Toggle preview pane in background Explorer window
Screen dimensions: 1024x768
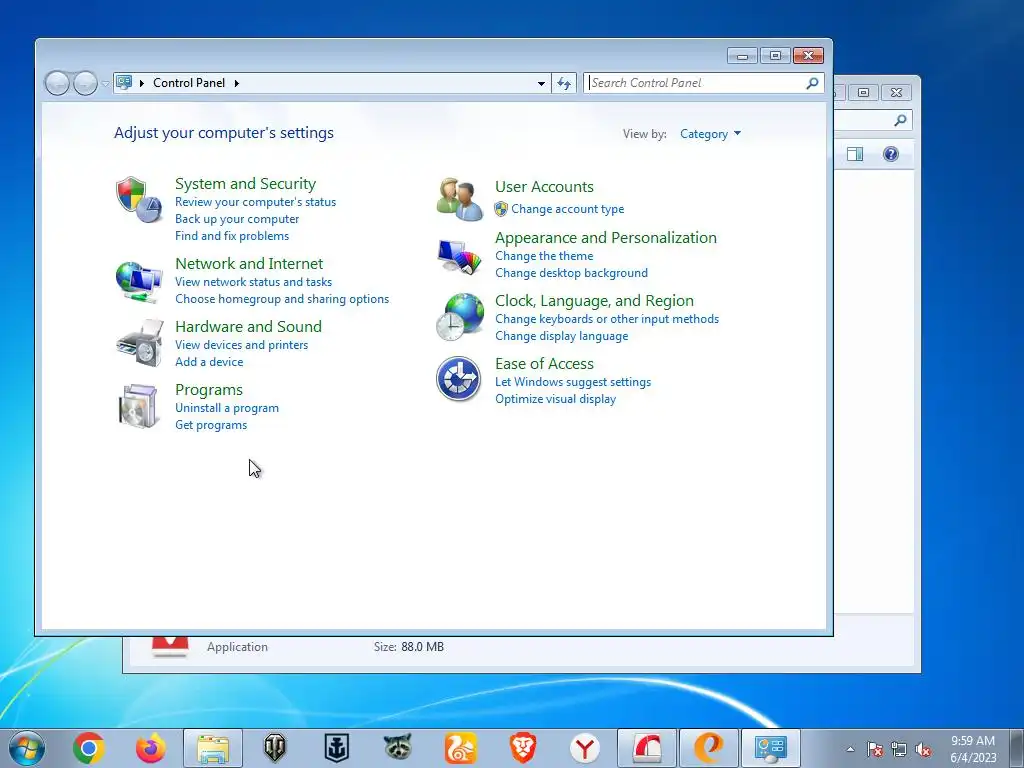855,154
